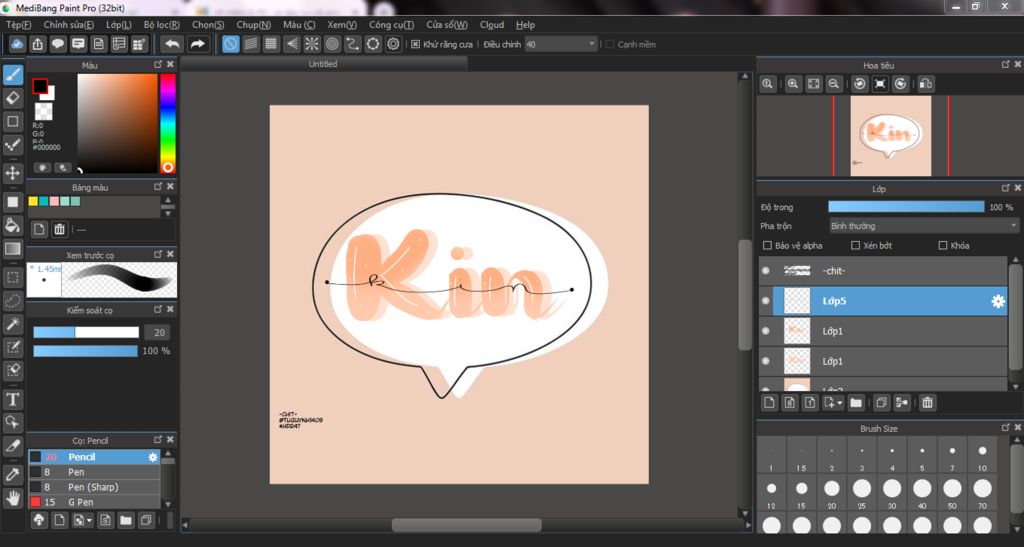Select the Pen (Sharp) brush

pyautogui.click(x=94, y=487)
